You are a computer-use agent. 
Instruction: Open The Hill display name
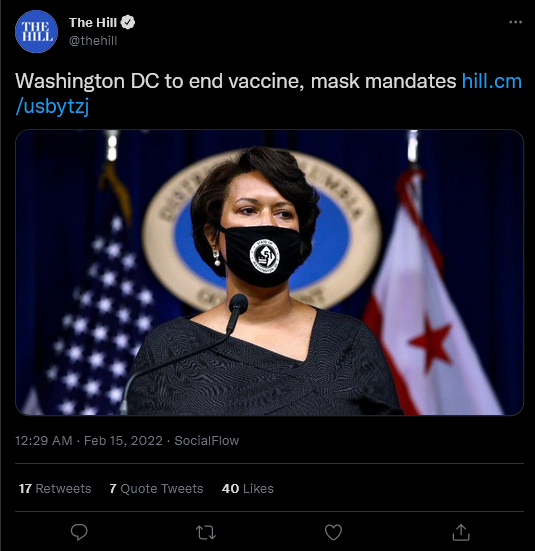(x=93, y=22)
